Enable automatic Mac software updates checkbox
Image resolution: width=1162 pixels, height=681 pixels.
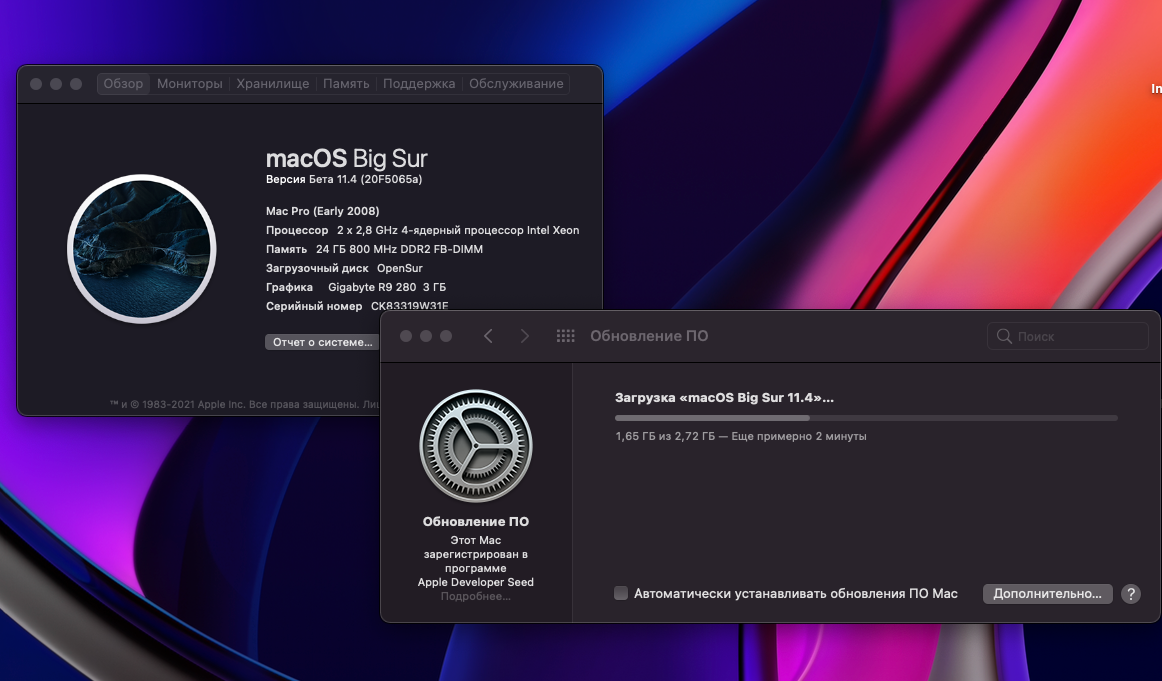point(621,593)
